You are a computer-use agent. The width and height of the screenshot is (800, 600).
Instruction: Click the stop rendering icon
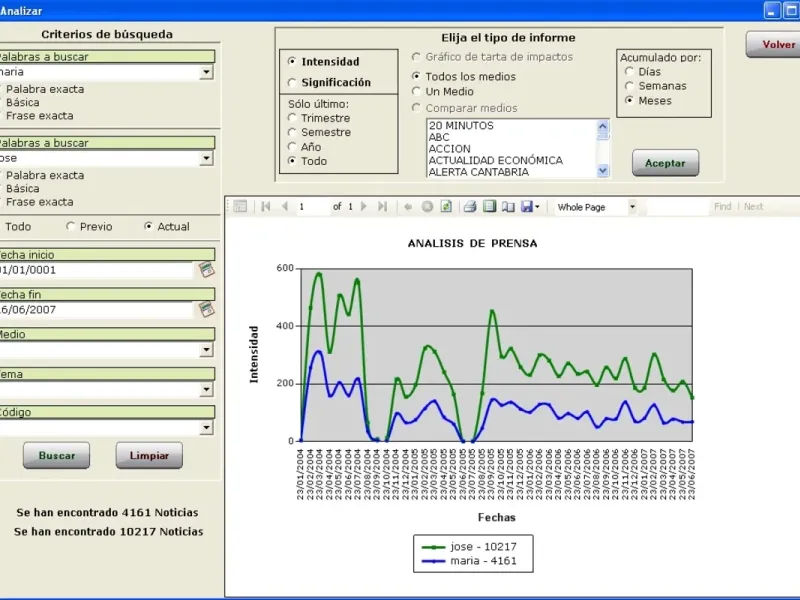[x=427, y=207]
